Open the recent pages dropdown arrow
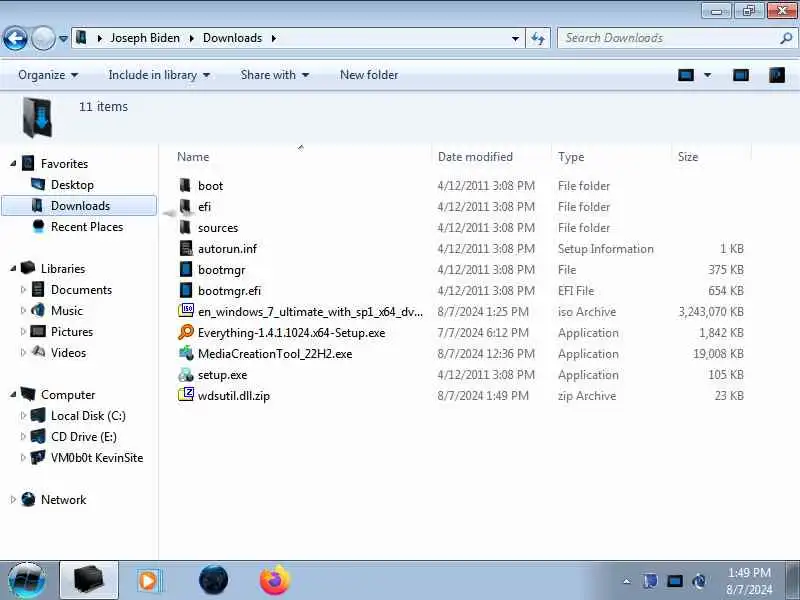Image resolution: width=800 pixels, height=600 pixels. point(63,38)
